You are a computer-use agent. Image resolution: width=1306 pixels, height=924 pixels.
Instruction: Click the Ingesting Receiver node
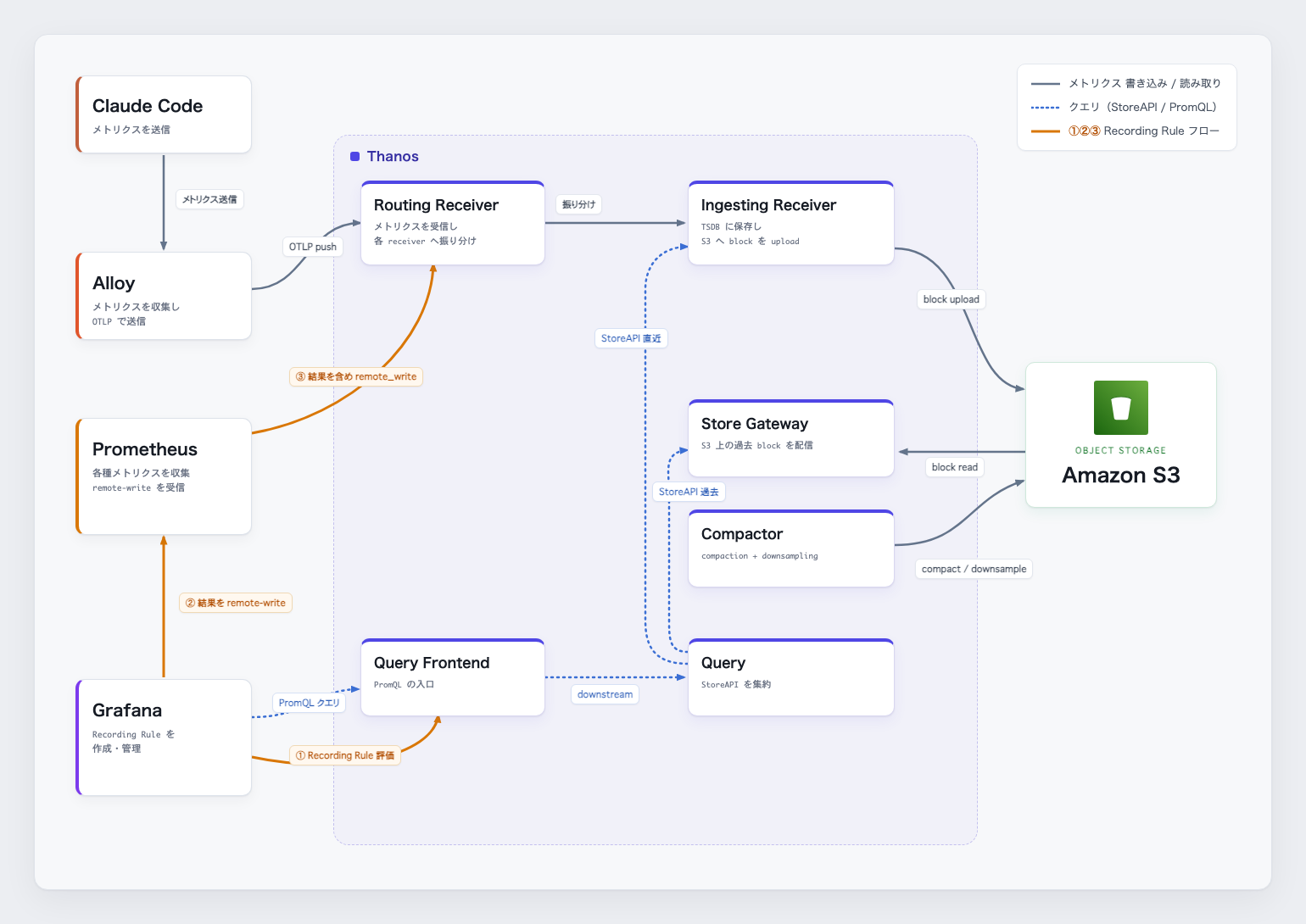click(791, 223)
